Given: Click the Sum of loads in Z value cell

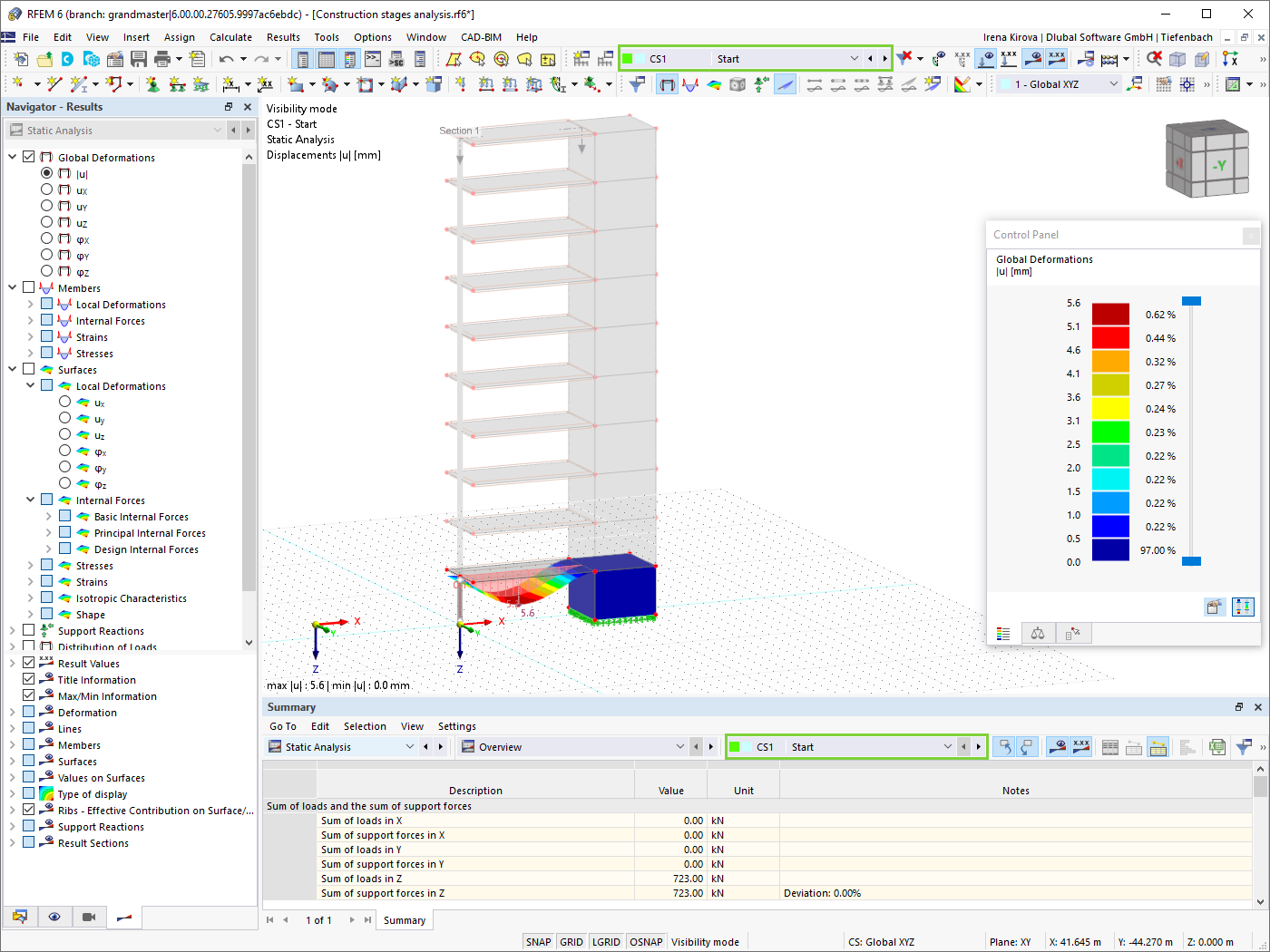Looking at the screenshot, I should tap(670, 879).
